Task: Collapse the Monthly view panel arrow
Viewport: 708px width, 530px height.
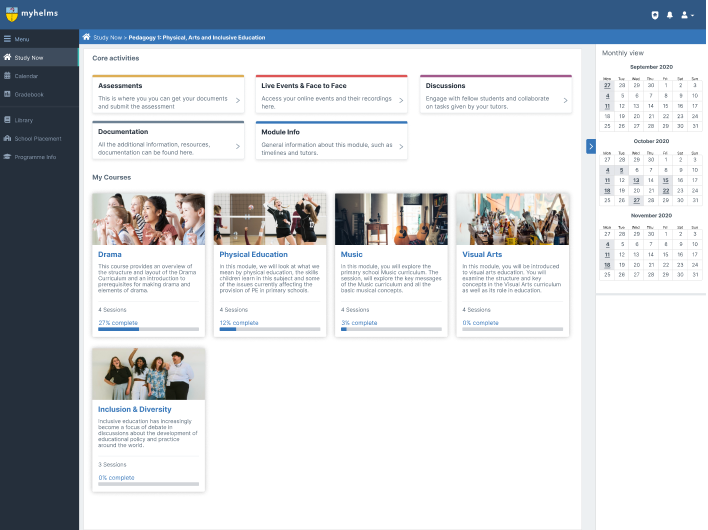Action: [591, 146]
